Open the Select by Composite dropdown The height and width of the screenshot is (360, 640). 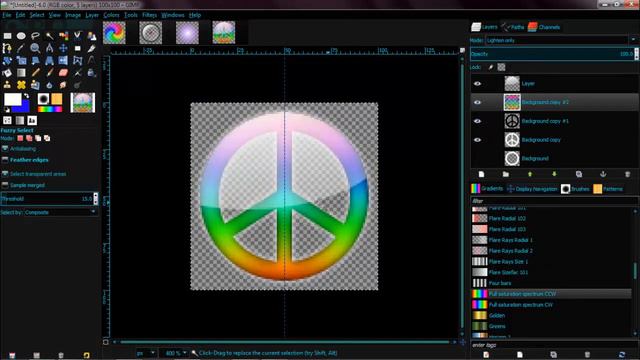[60, 212]
